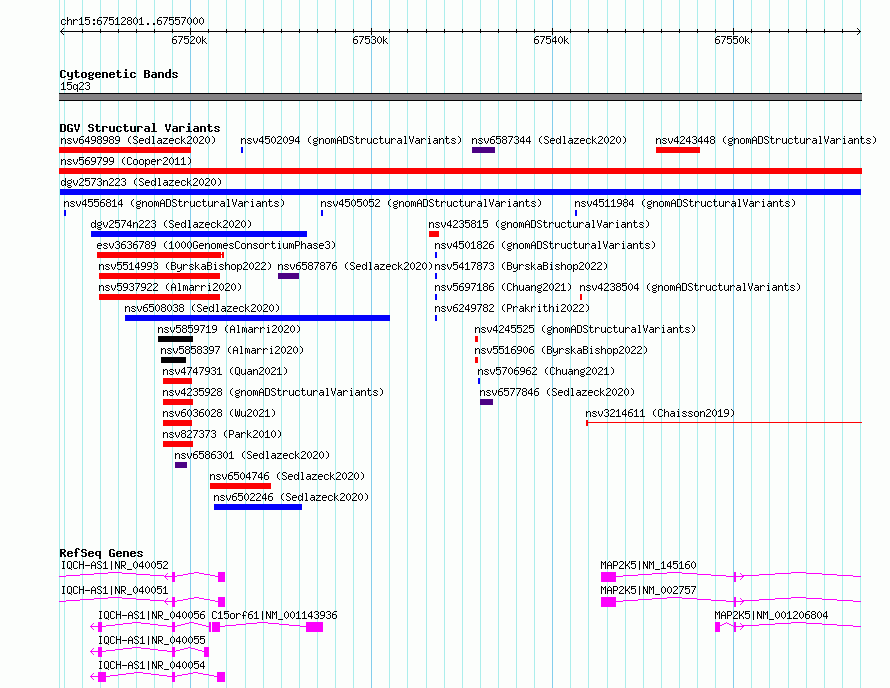Select nsv5697186 Chuang2021 label
The image size is (890, 688).
click(x=503, y=287)
